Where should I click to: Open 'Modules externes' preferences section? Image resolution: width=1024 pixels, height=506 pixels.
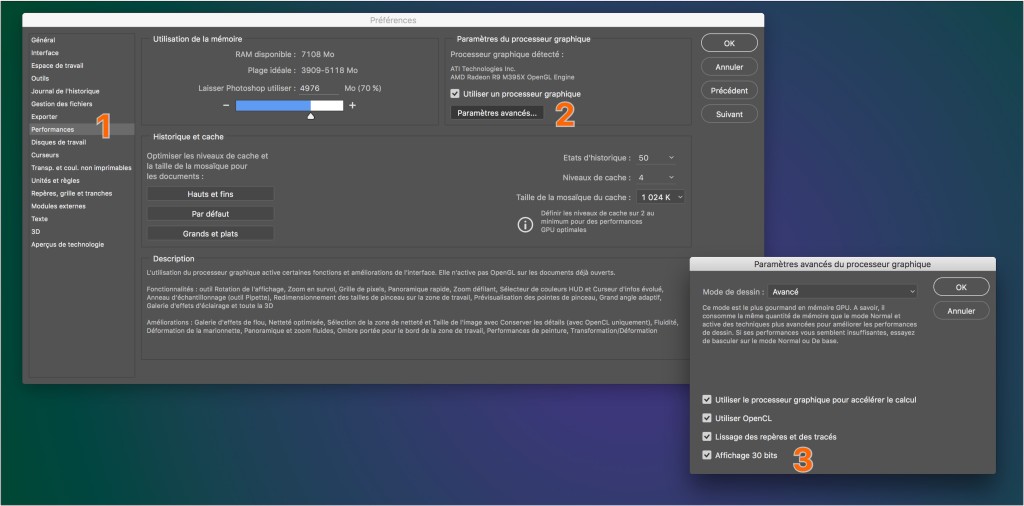[58, 206]
